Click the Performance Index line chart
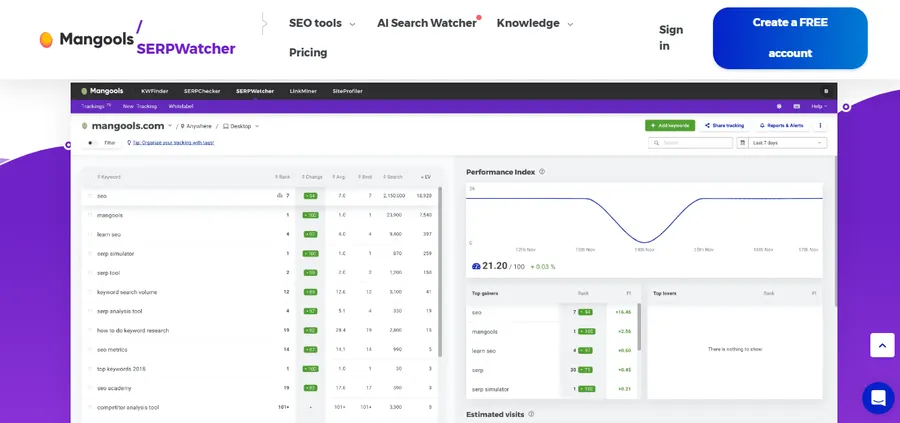This screenshot has width=900, height=423. coord(644,220)
